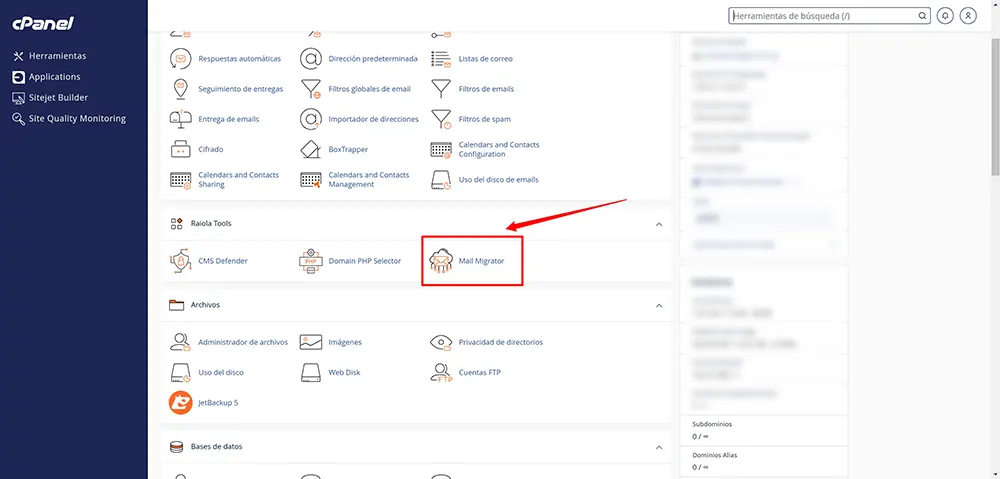This screenshot has width=1000, height=479.
Task: Open the Cifrado encryption icon
Action: (181, 149)
